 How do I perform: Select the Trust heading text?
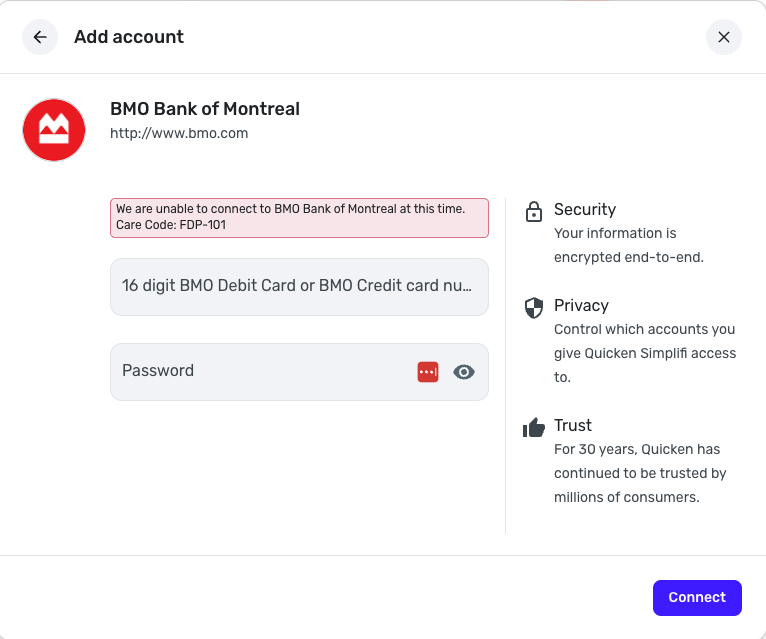pos(573,425)
